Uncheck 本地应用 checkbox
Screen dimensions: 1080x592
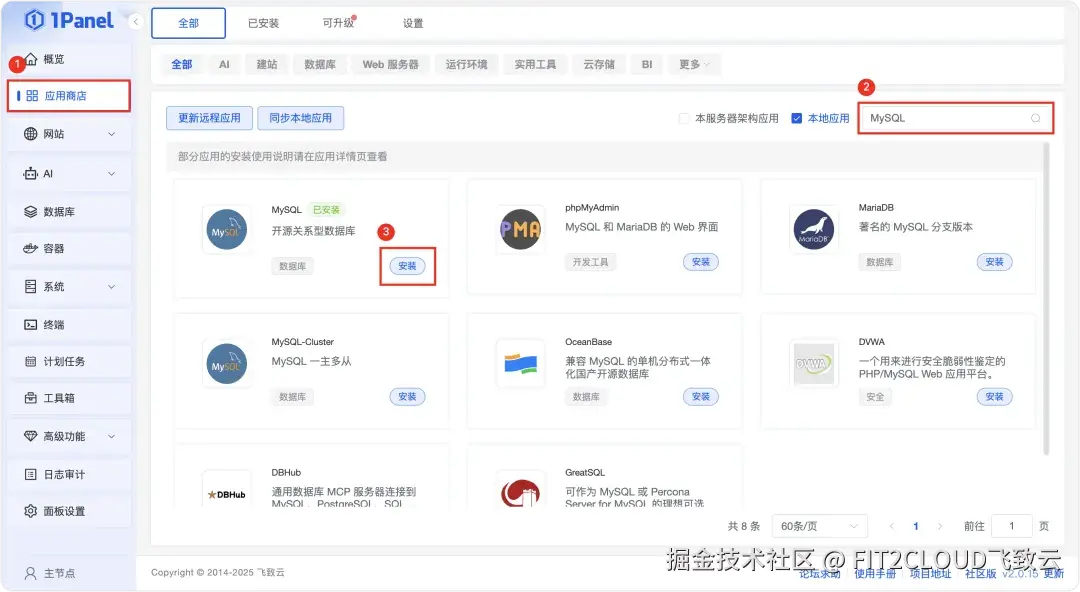(796, 118)
